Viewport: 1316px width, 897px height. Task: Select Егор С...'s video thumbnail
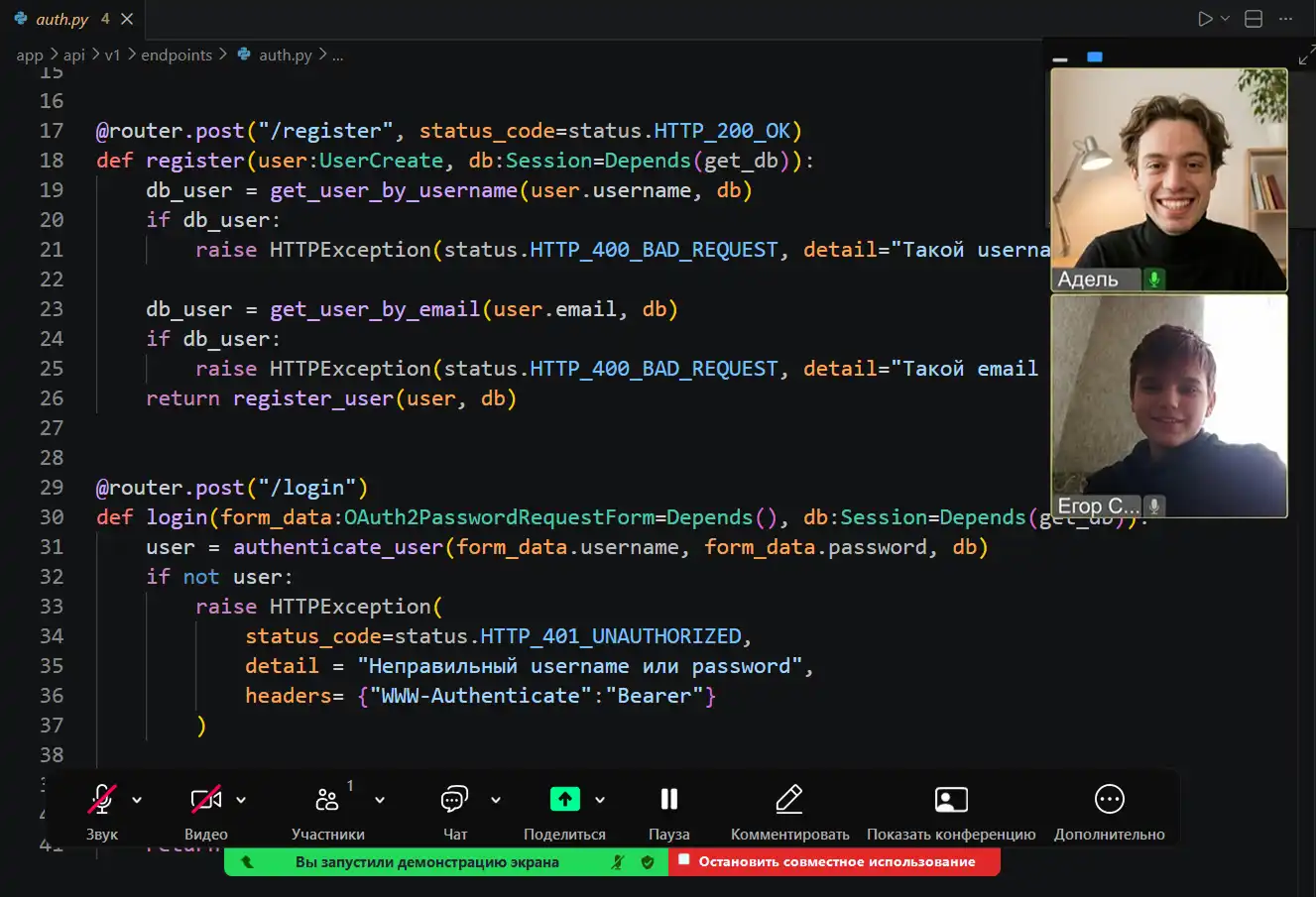[1169, 406]
